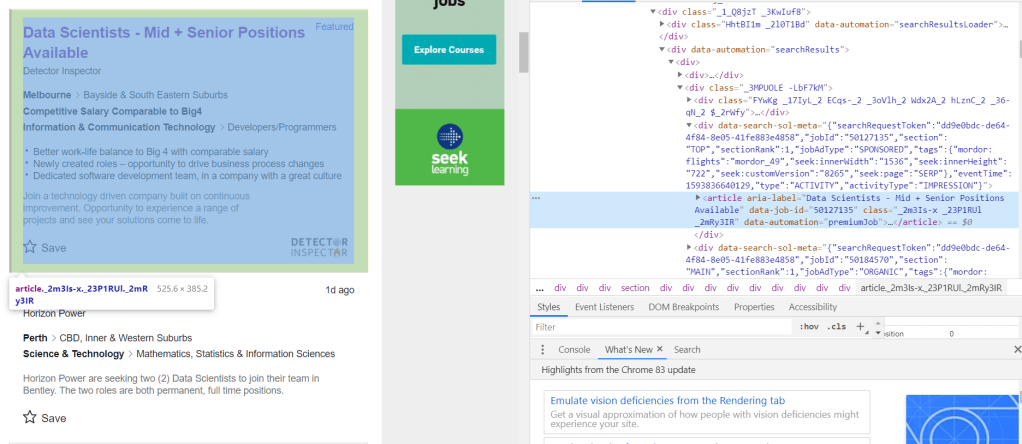Save the Horizon Power job with star
Viewport: 1022px width, 444px height.
coord(31,417)
